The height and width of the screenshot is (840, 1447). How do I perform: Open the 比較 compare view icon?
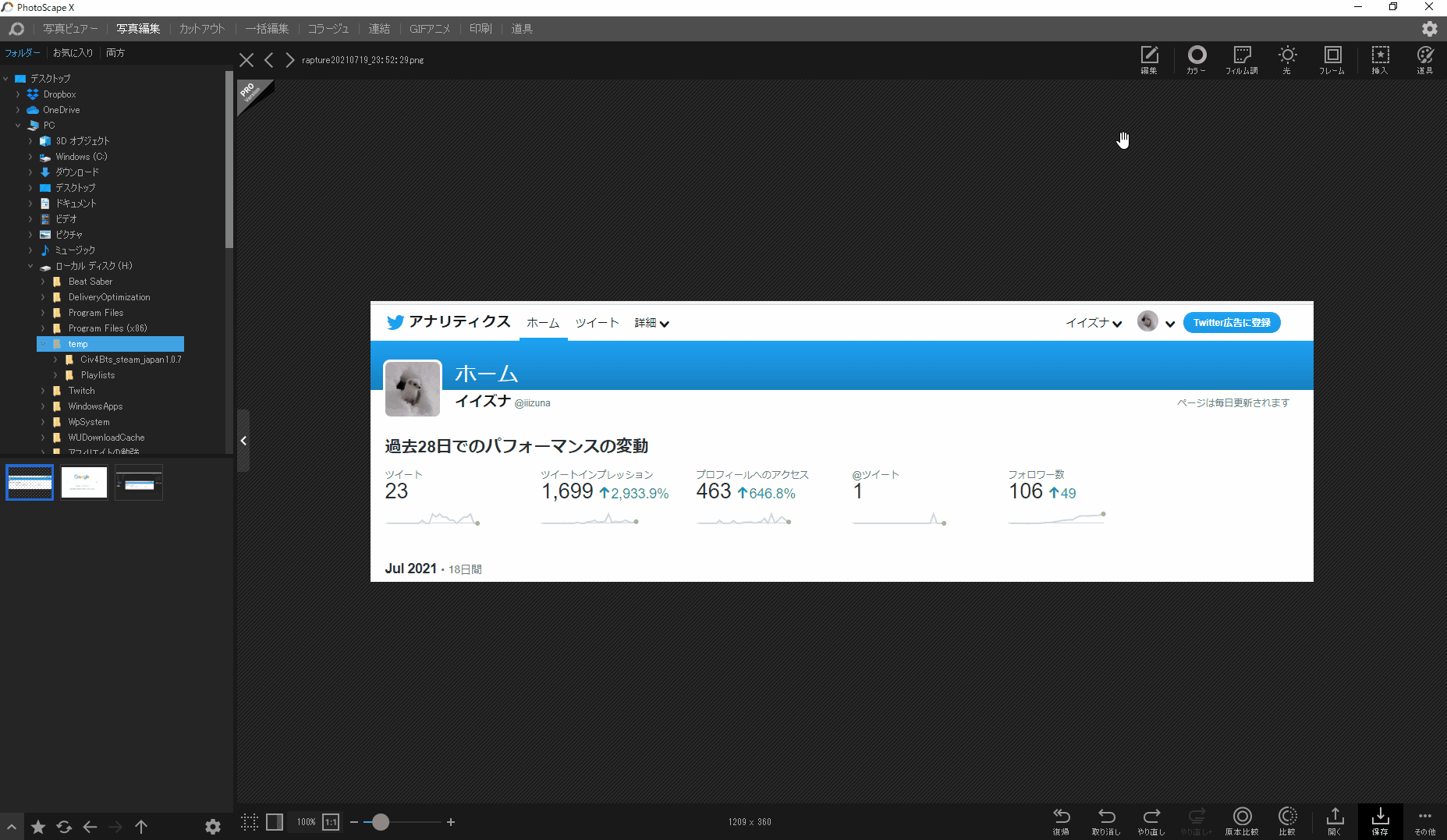click(x=1287, y=821)
